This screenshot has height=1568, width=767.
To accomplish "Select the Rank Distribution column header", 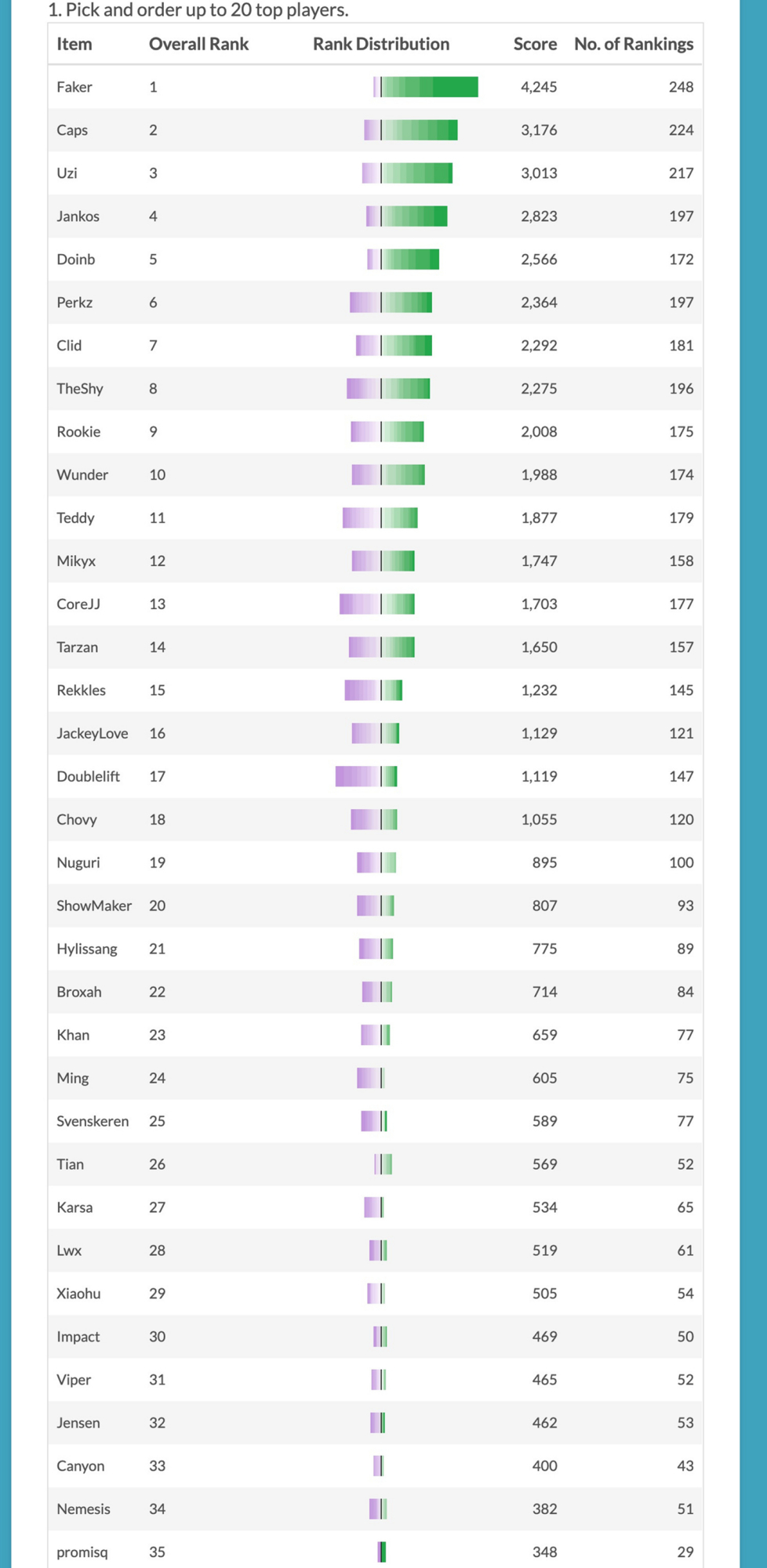I will 381,44.
